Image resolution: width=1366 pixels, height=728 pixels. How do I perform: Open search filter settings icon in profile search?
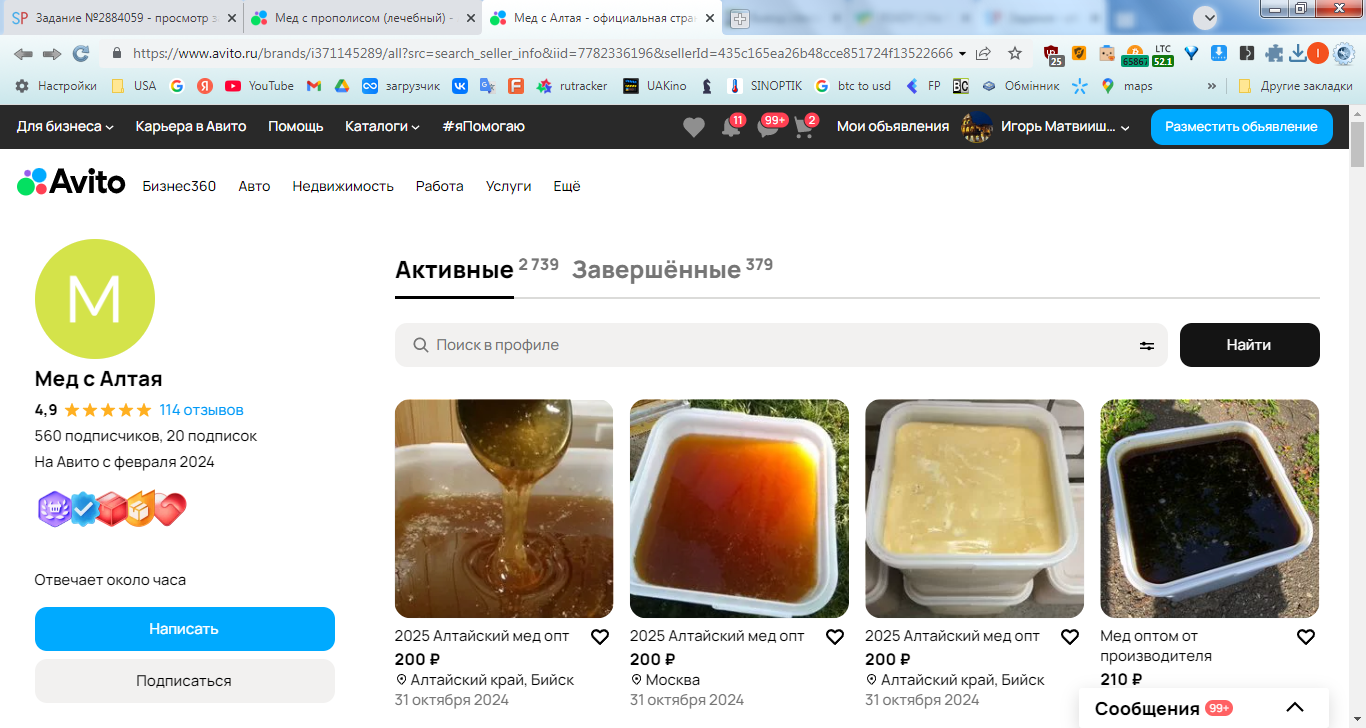click(1146, 345)
